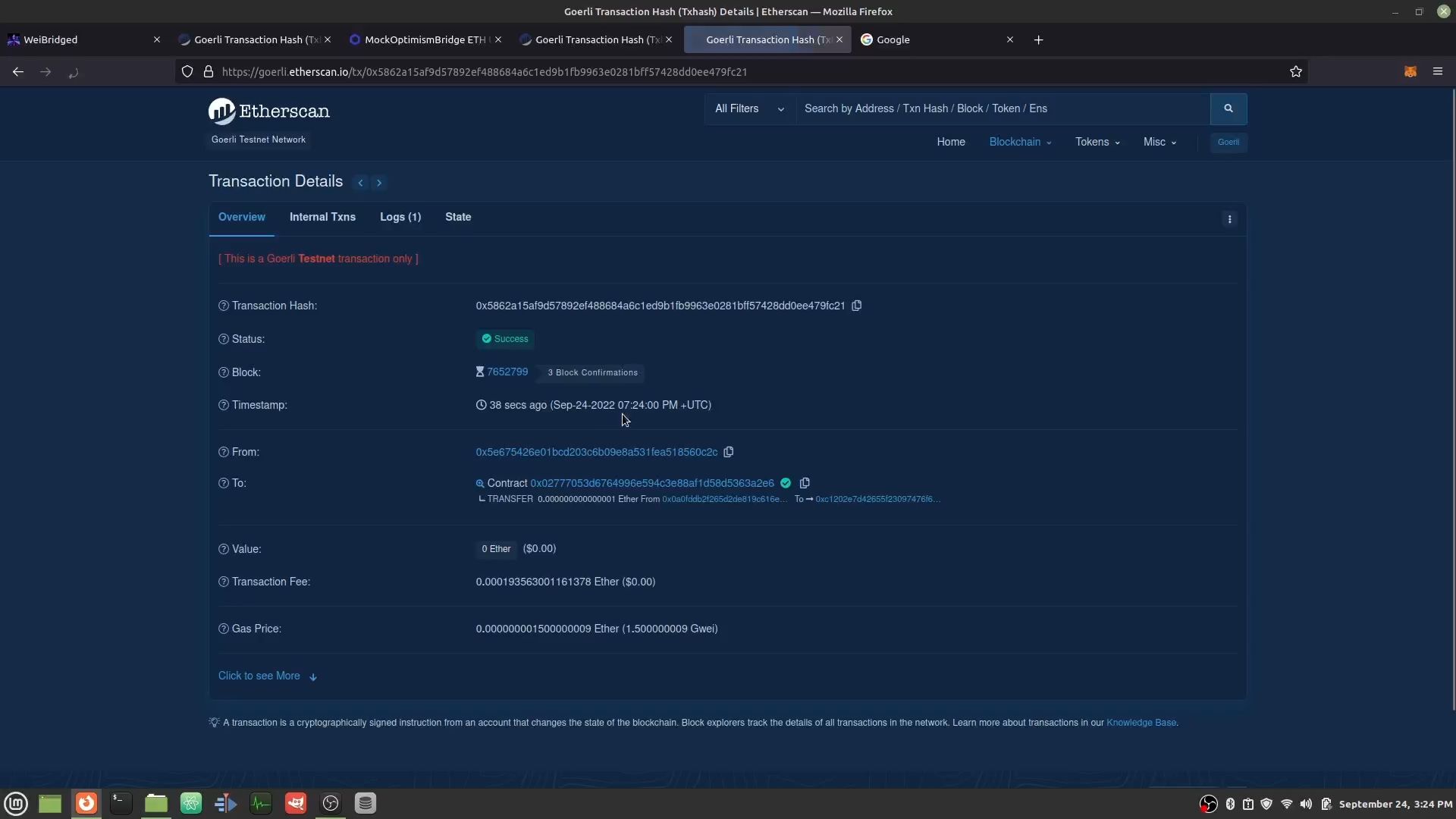Click help icon beside Block
This screenshot has width=1456, height=819.
click(224, 372)
